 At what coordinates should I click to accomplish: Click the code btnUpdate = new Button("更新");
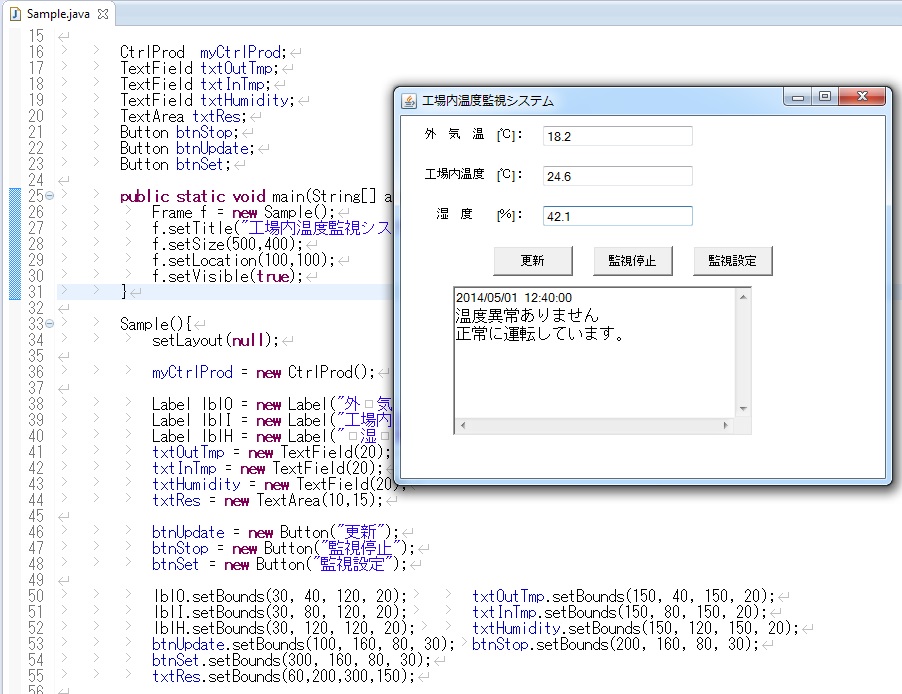coord(275,532)
